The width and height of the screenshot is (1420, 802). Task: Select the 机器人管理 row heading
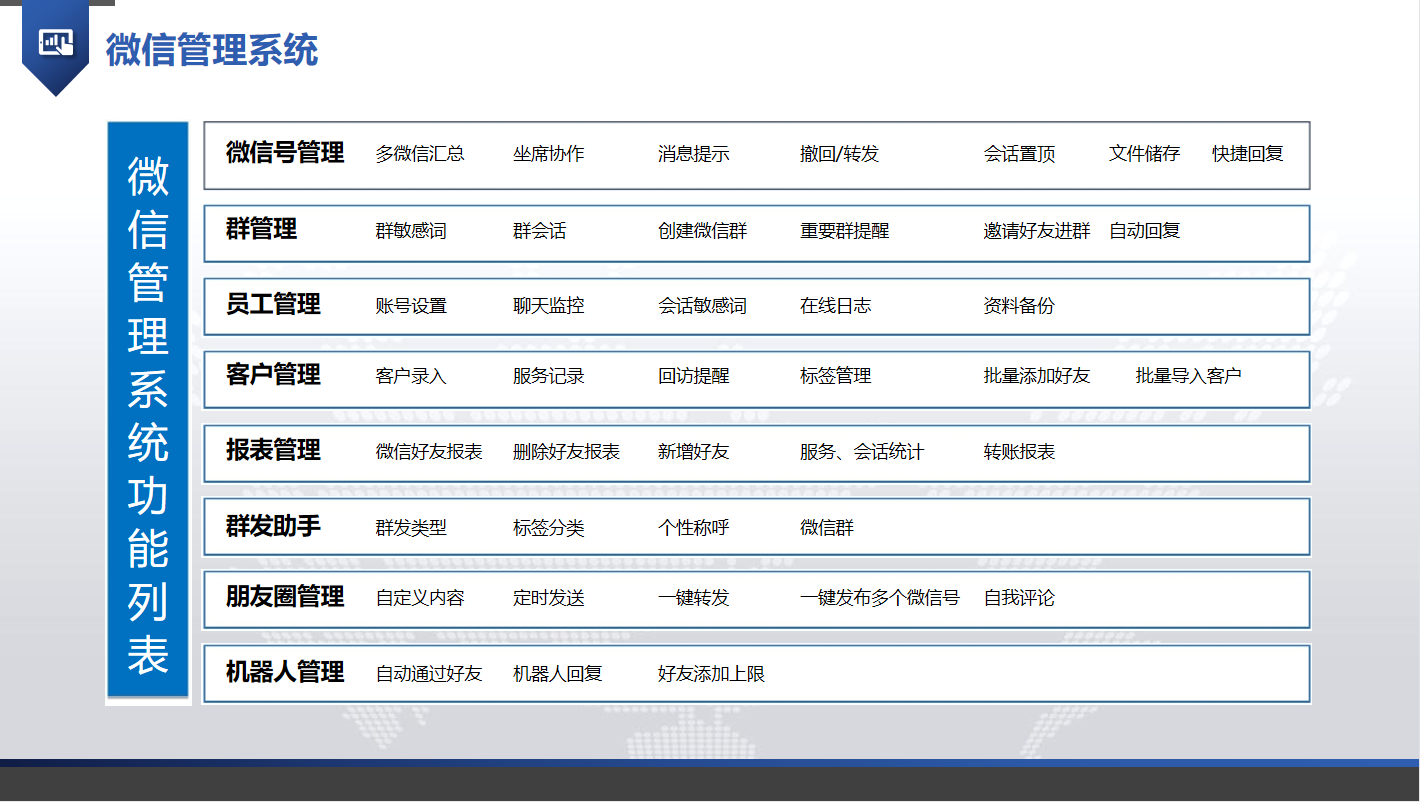pyautogui.click(x=285, y=672)
